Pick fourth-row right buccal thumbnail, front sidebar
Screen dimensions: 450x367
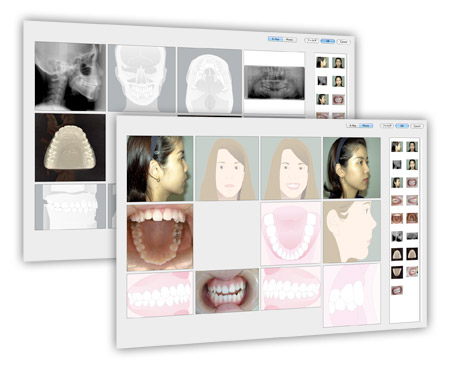pyautogui.click(x=412, y=200)
